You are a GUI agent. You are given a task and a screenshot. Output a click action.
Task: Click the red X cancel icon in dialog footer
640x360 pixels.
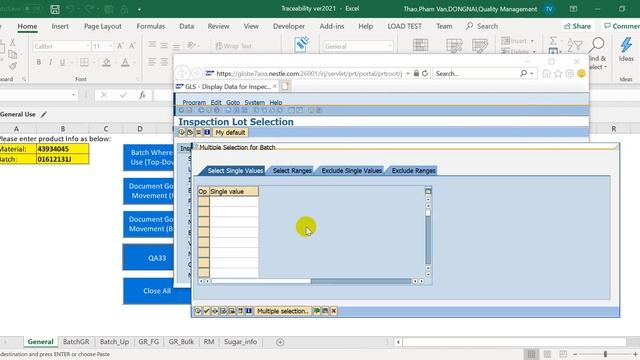(334, 311)
